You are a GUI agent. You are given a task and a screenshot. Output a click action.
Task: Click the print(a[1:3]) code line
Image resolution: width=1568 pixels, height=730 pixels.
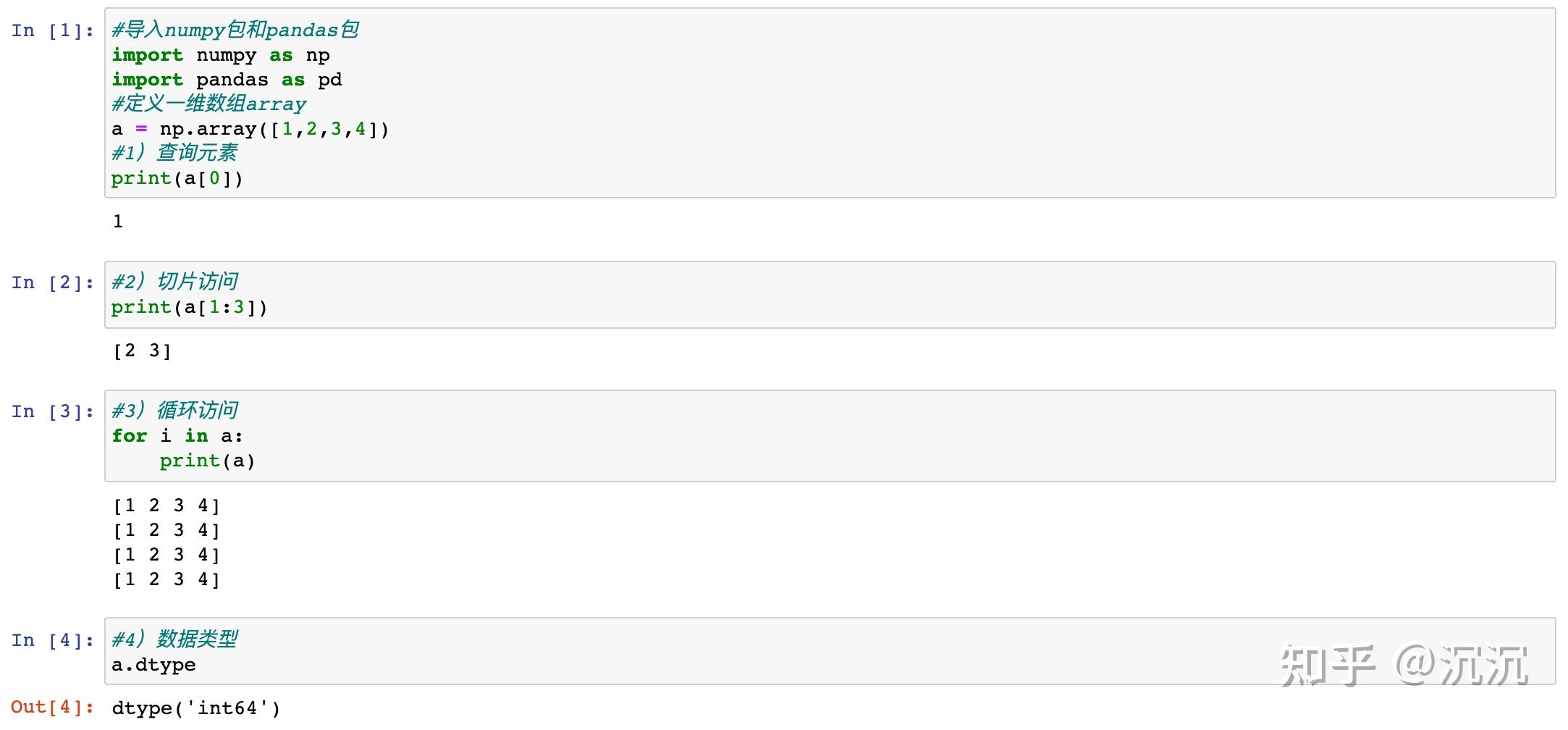coord(190,307)
